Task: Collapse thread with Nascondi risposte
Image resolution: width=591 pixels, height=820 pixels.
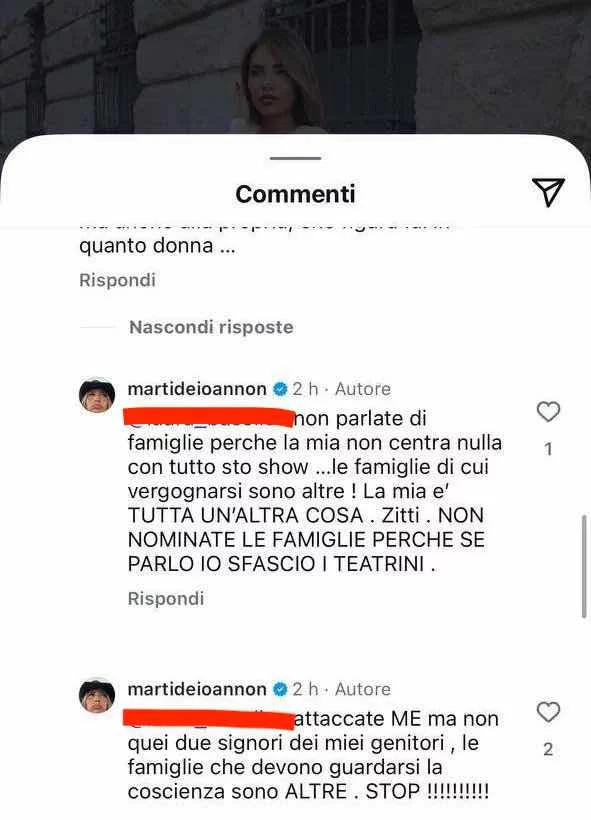Action: (x=211, y=327)
